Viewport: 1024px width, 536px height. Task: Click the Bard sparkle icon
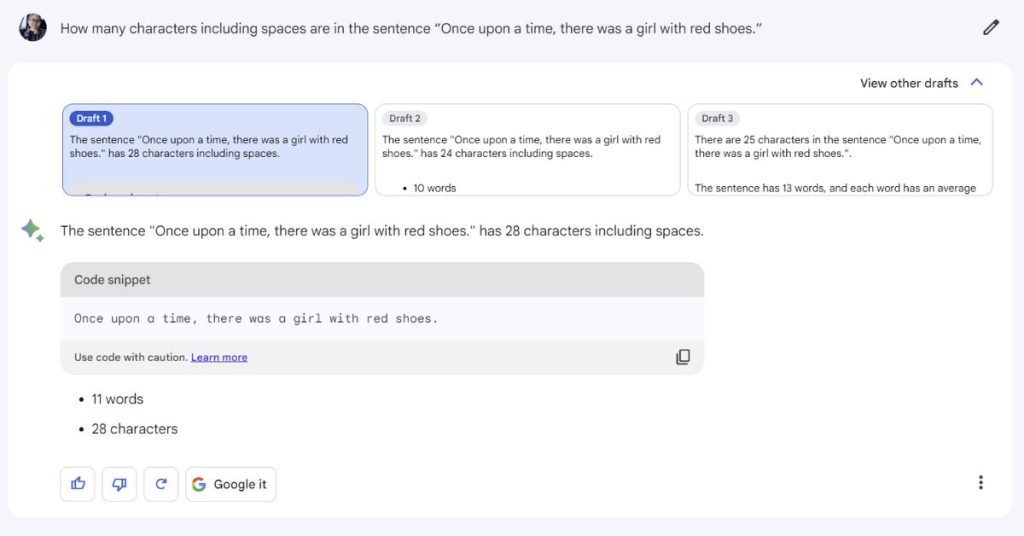click(x=32, y=230)
